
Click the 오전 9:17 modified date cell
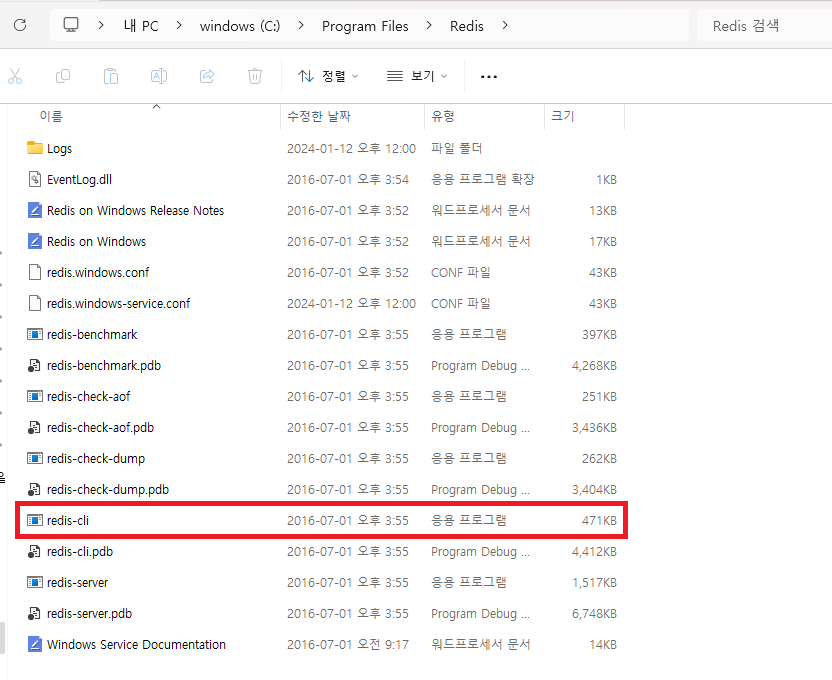(348, 644)
